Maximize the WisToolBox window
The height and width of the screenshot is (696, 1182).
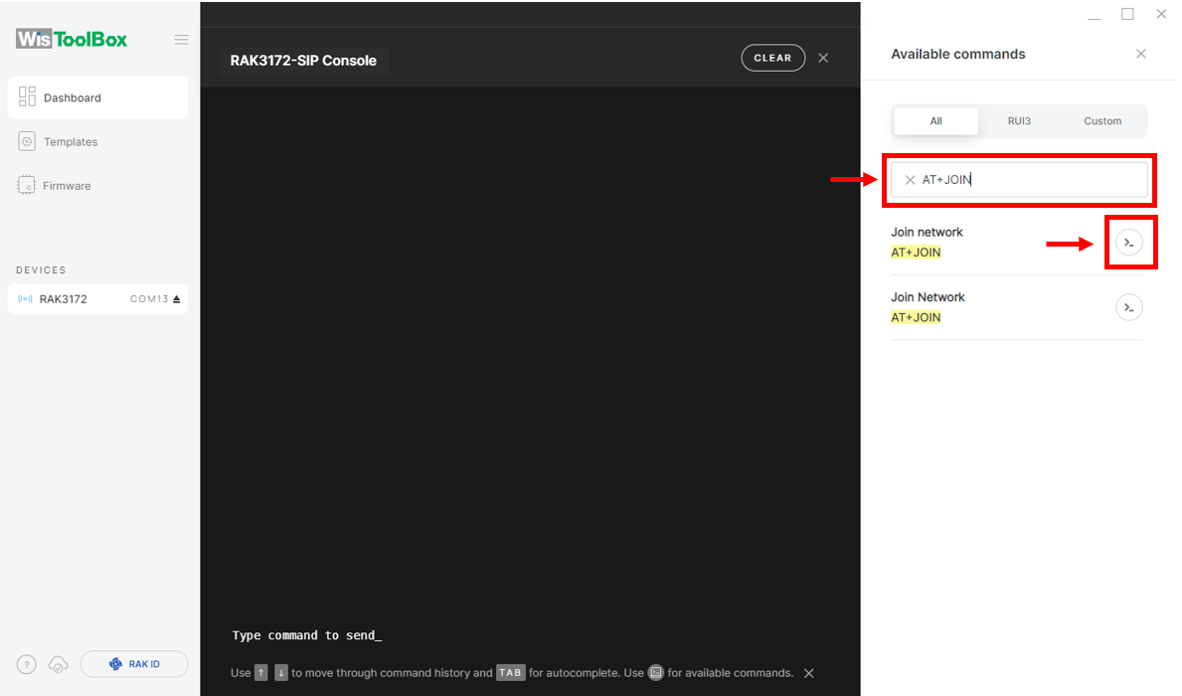[x=1128, y=14]
